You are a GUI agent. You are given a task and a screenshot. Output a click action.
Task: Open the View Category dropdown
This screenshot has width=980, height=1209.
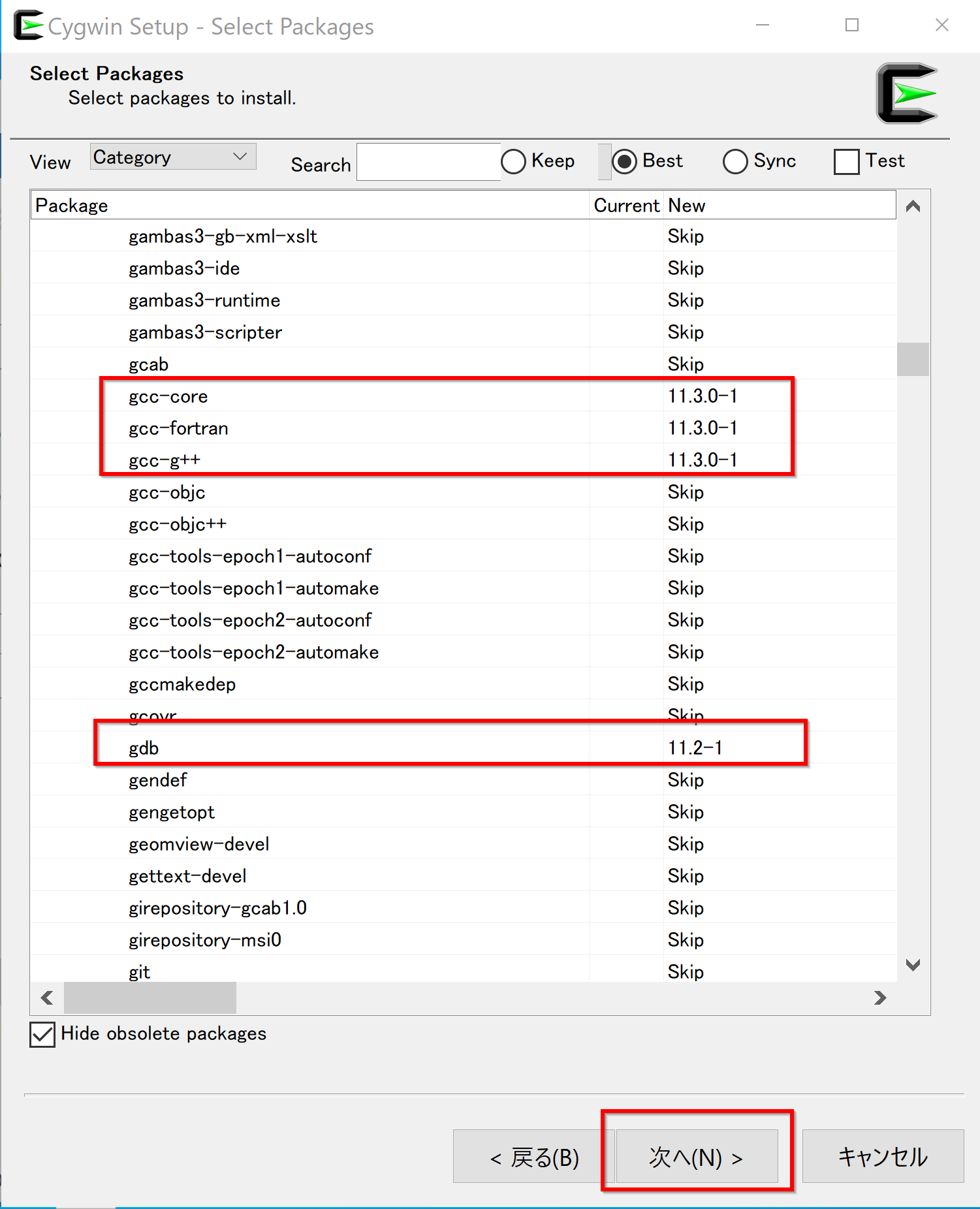pyautogui.click(x=173, y=157)
